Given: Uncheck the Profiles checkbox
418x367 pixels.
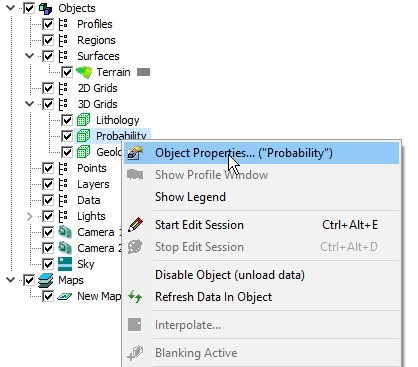Looking at the screenshot, I should [48, 24].
